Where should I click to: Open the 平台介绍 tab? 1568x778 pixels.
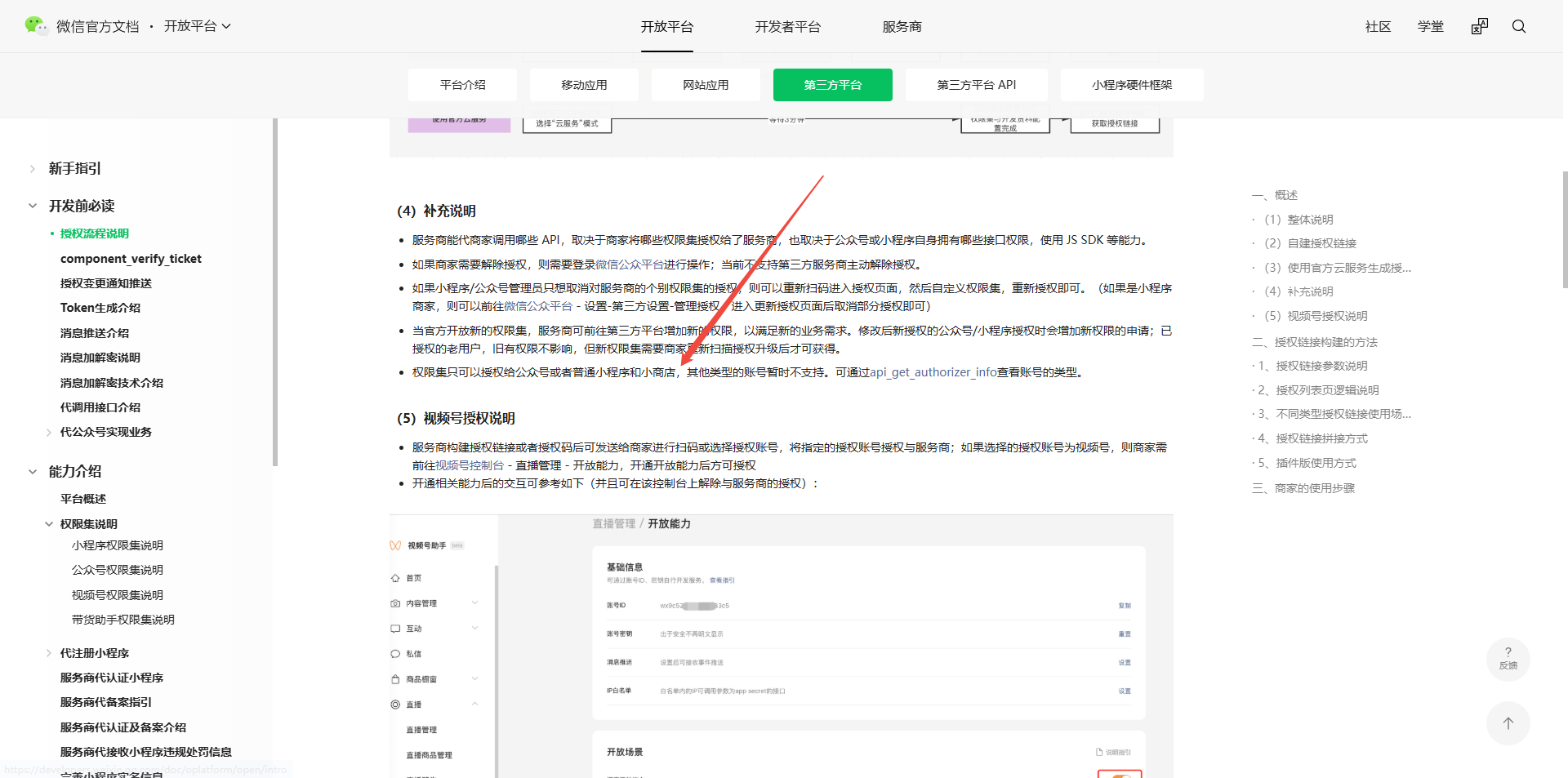[x=462, y=85]
